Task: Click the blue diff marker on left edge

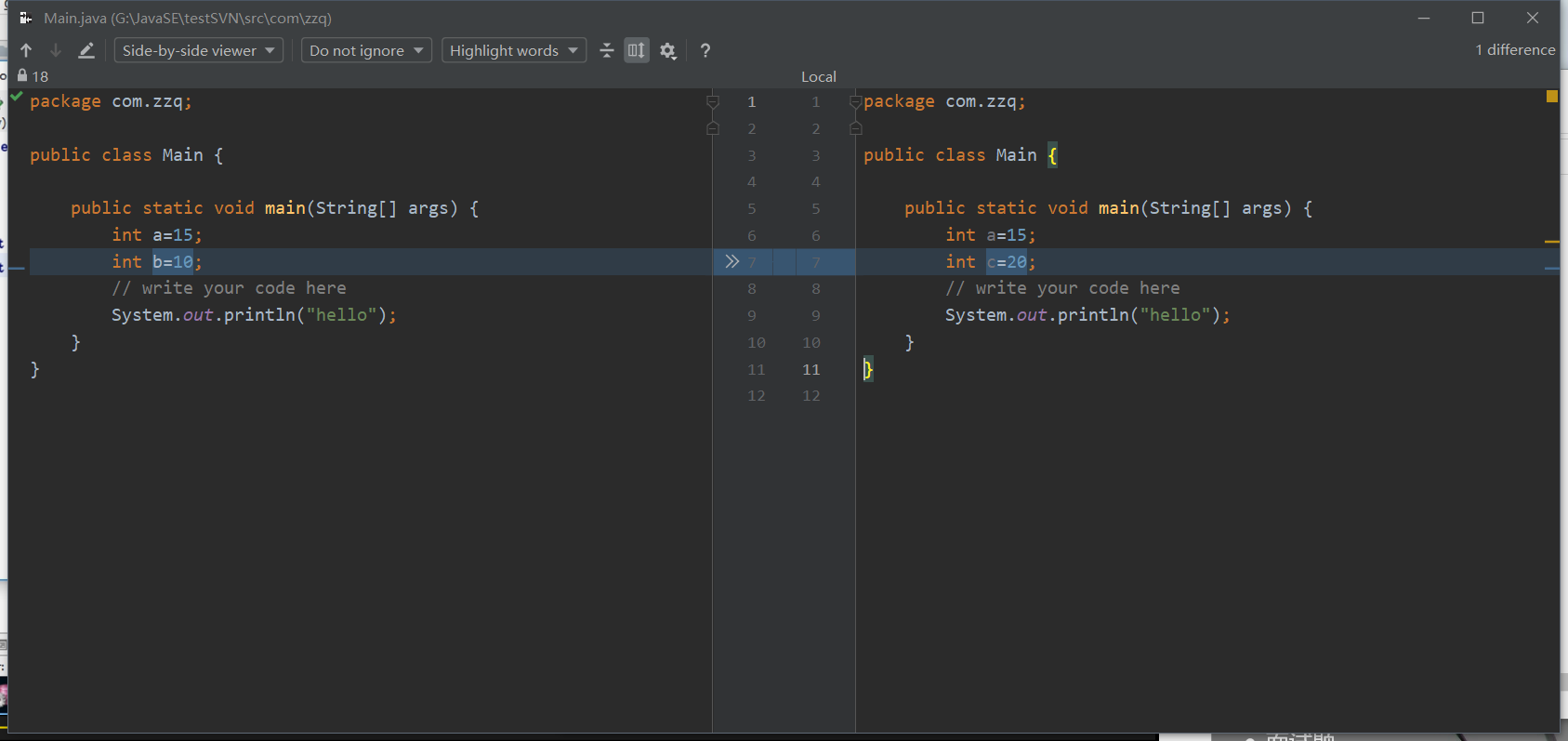Action: point(17,268)
